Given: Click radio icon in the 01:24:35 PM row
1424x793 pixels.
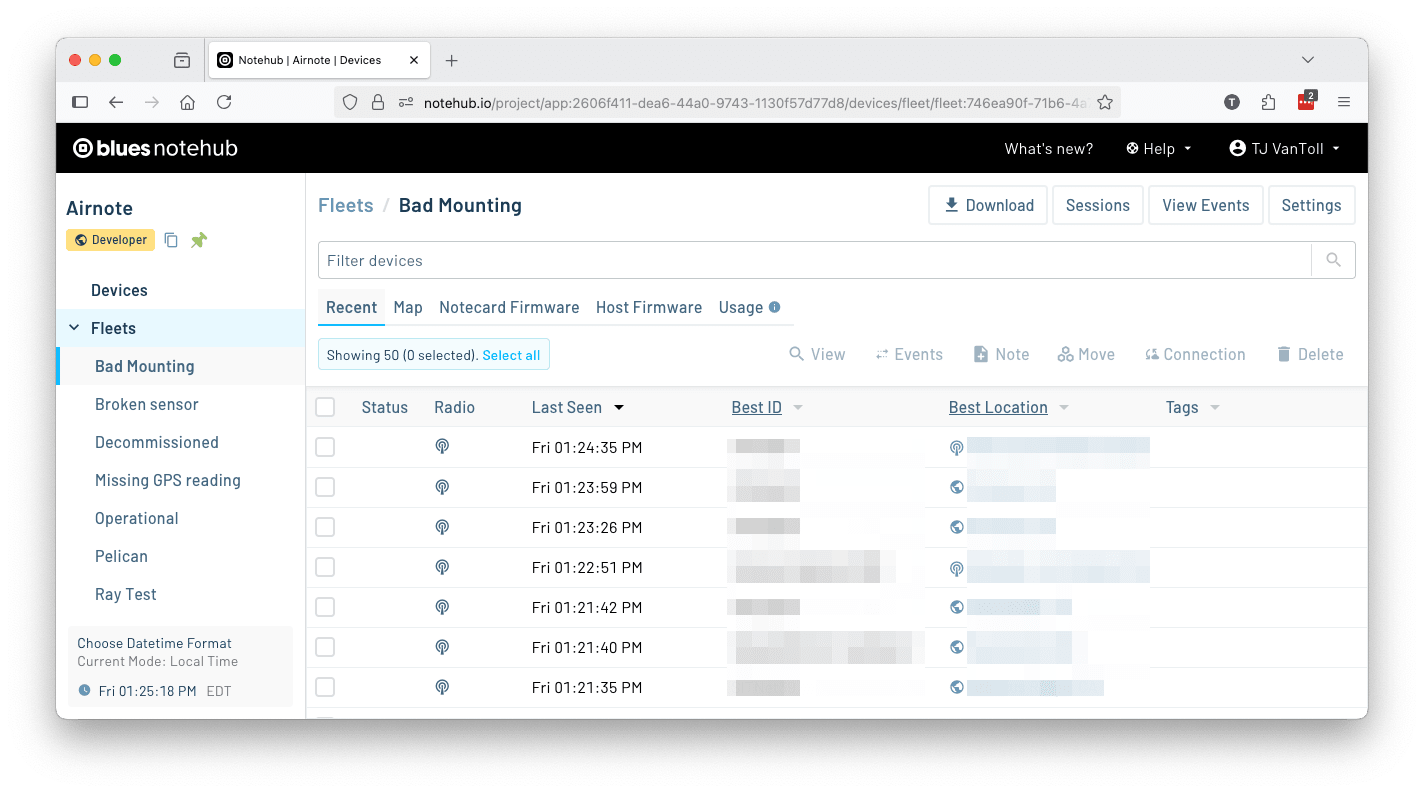Looking at the screenshot, I should [x=442, y=447].
